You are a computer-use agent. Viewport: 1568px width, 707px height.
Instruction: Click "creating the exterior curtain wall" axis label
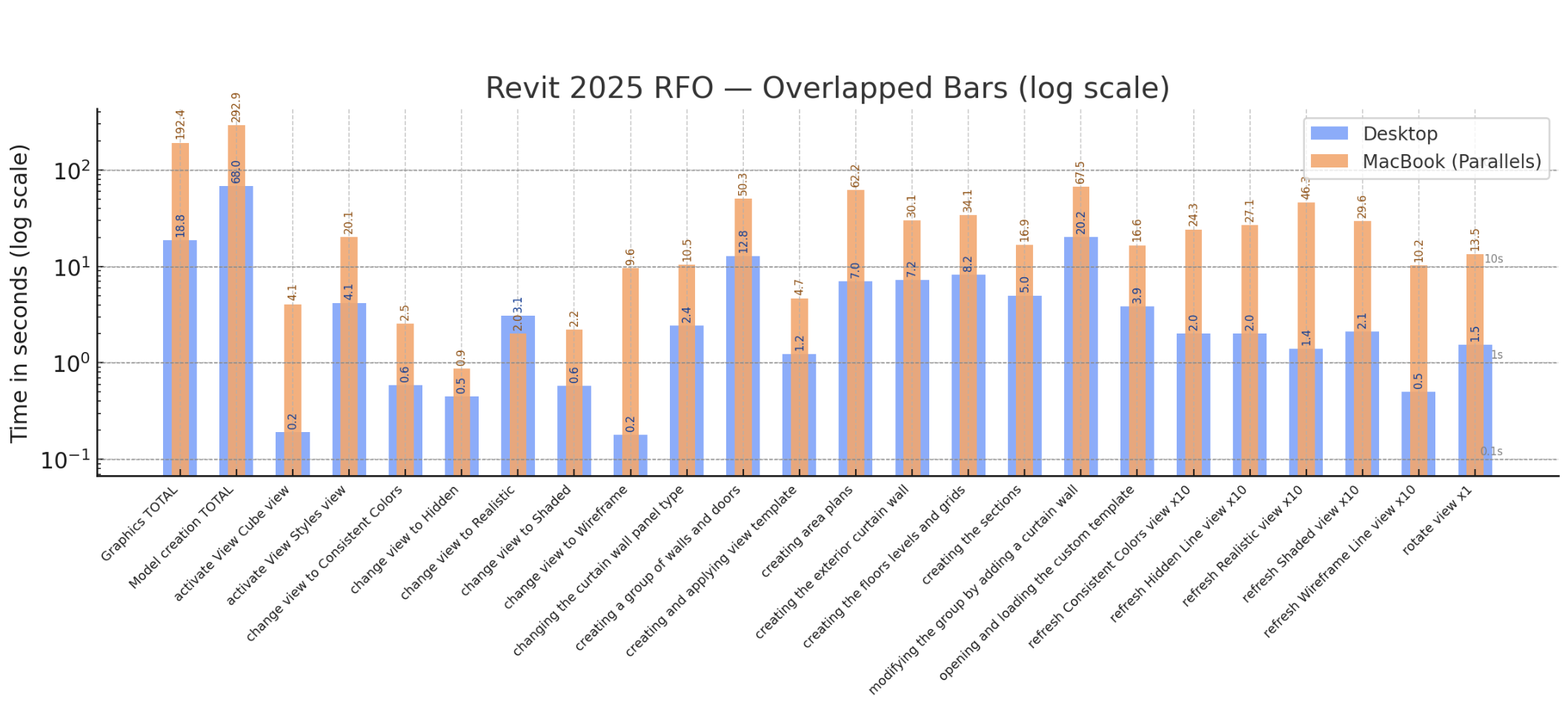coord(832,563)
